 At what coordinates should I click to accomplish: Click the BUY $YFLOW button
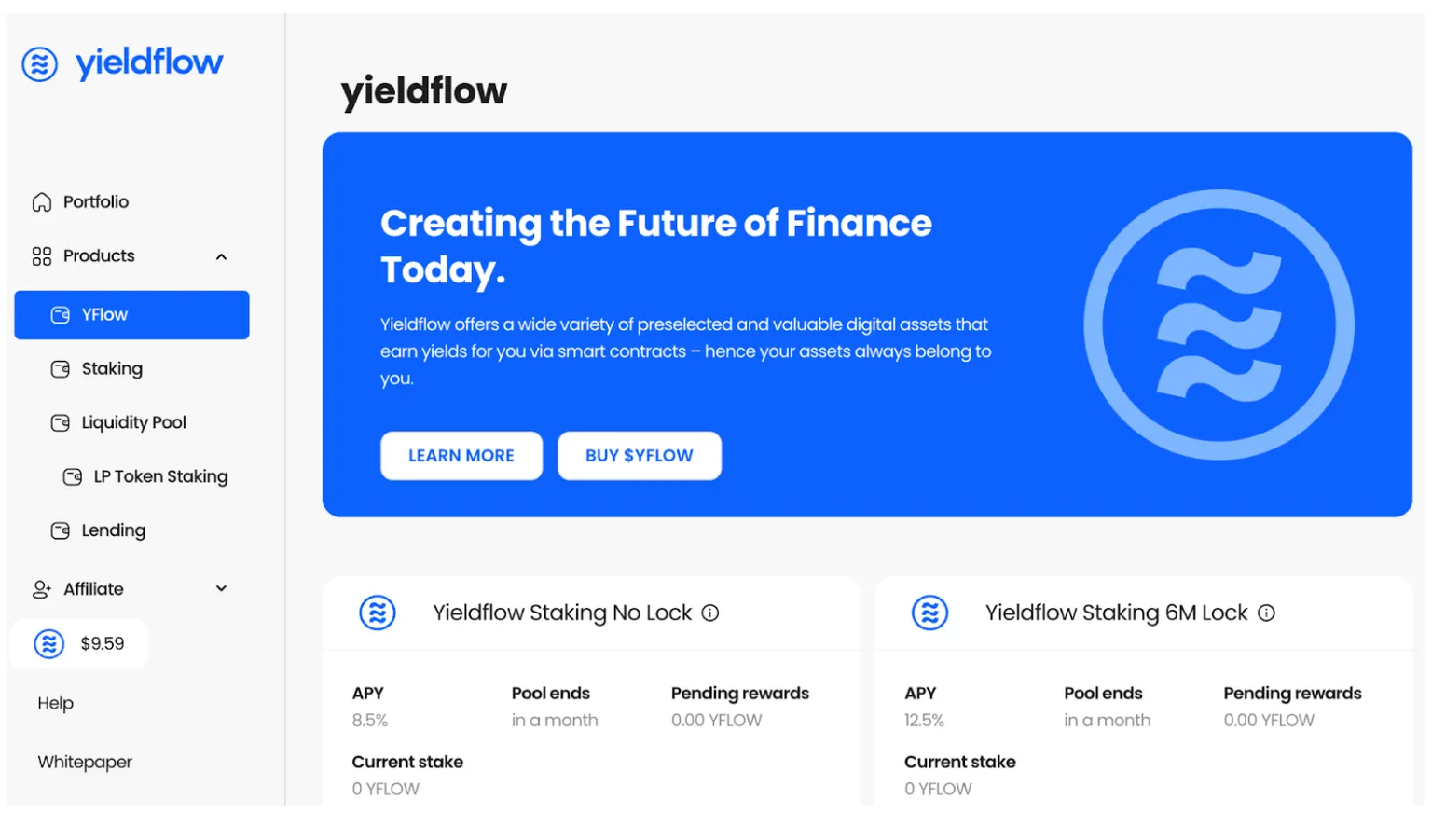pos(639,455)
